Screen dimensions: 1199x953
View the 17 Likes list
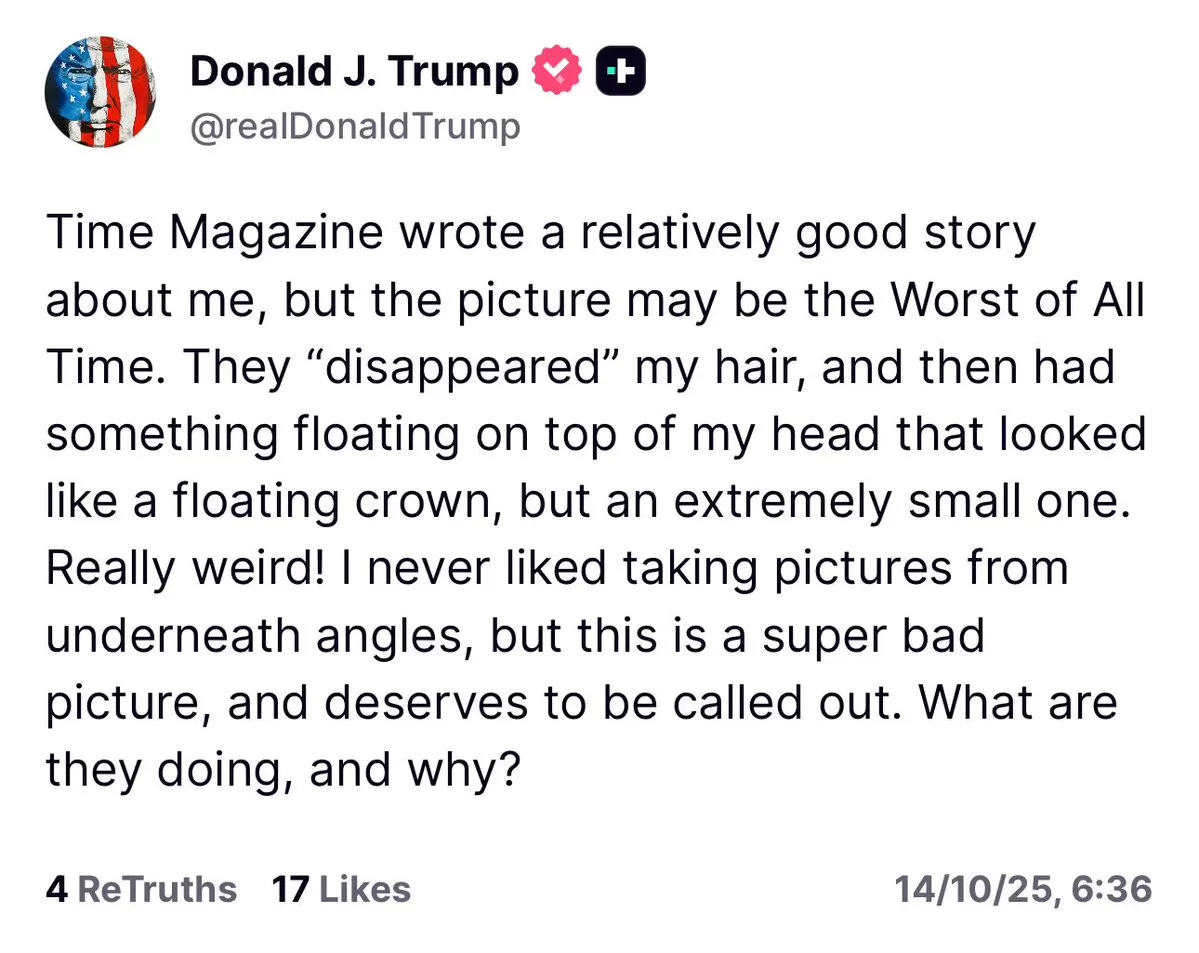click(x=341, y=889)
